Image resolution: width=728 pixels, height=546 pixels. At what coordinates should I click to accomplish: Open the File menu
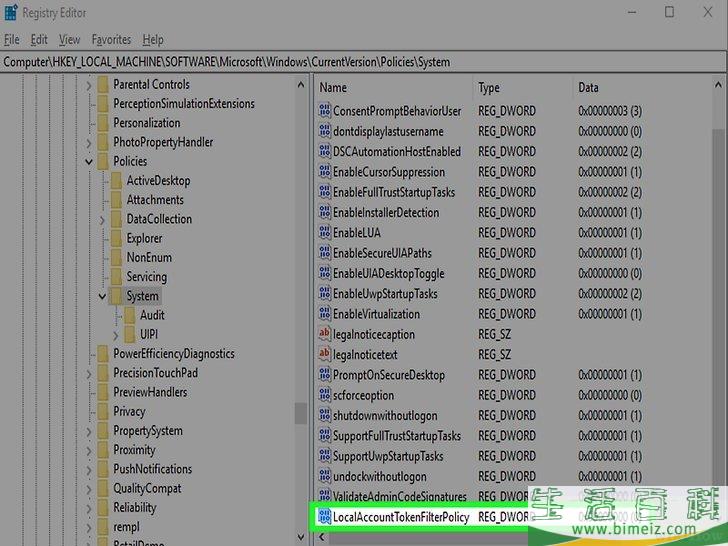[x=12, y=40]
